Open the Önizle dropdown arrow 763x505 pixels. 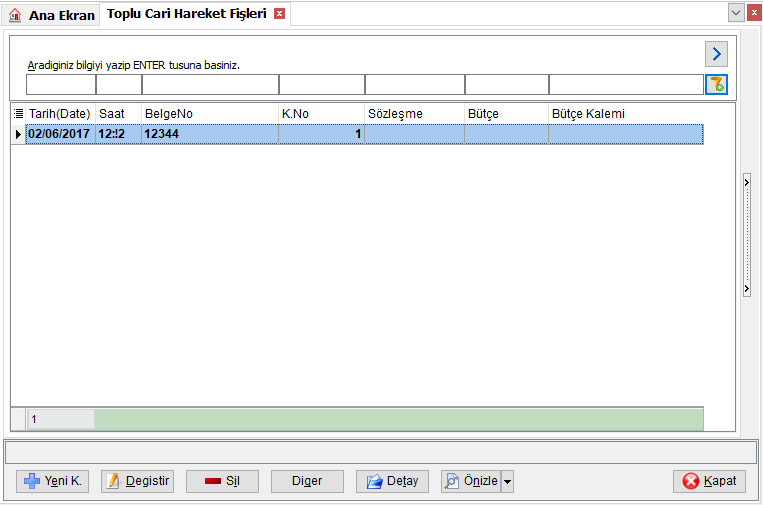coord(508,481)
